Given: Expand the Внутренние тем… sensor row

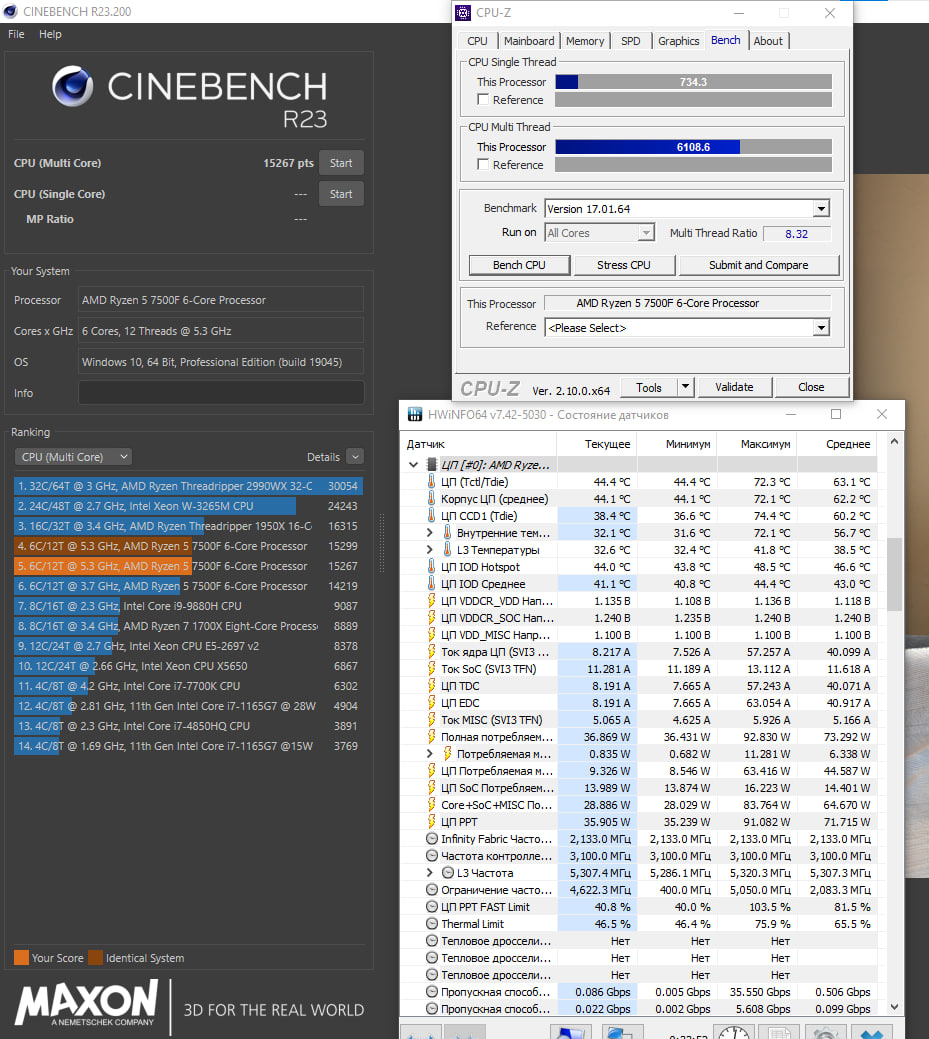Looking at the screenshot, I should tap(429, 533).
